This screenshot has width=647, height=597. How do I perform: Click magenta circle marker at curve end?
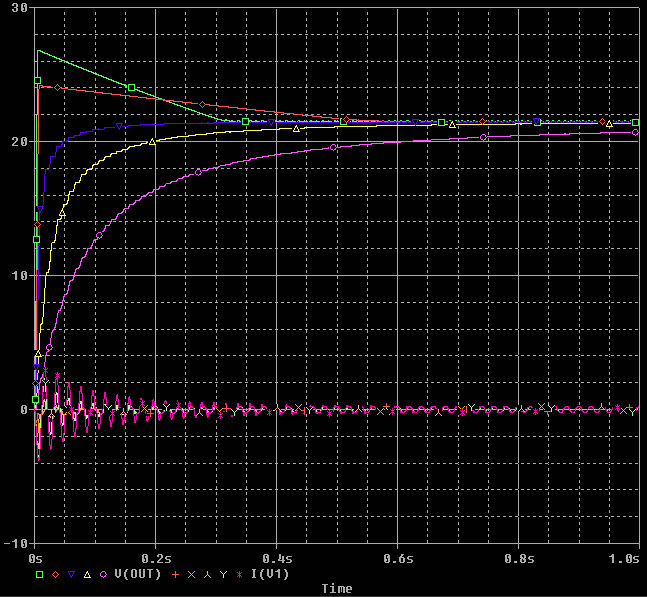pyautogui.click(x=635, y=132)
